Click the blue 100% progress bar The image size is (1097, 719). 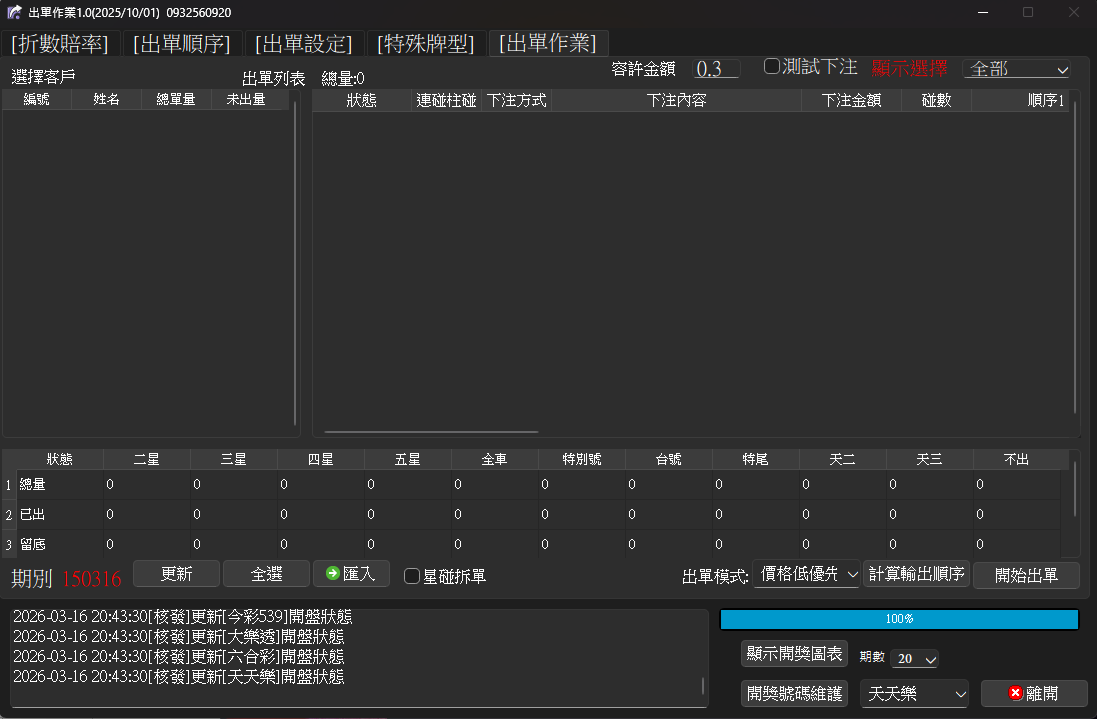(x=898, y=619)
